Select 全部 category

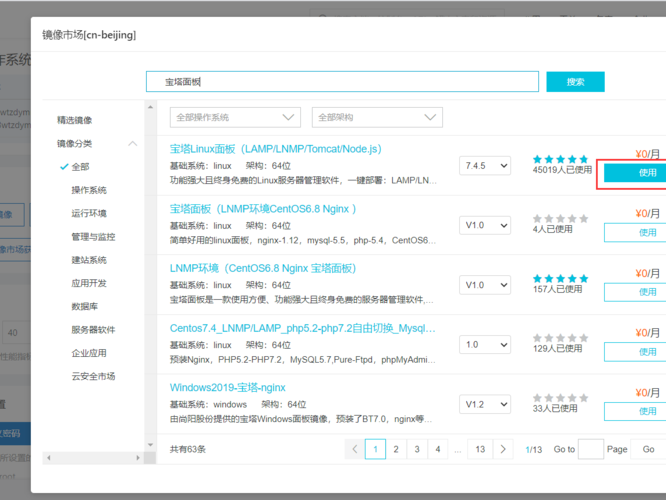[80, 167]
